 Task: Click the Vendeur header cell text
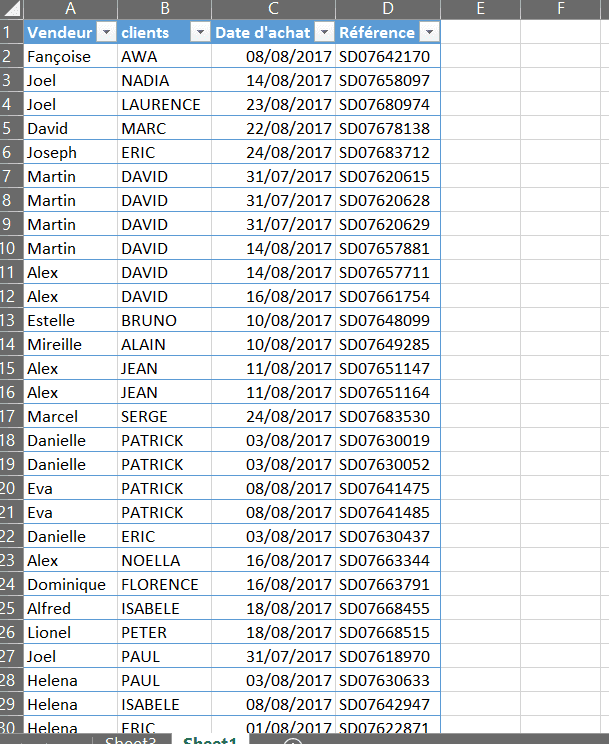pyautogui.click(x=59, y=32)
